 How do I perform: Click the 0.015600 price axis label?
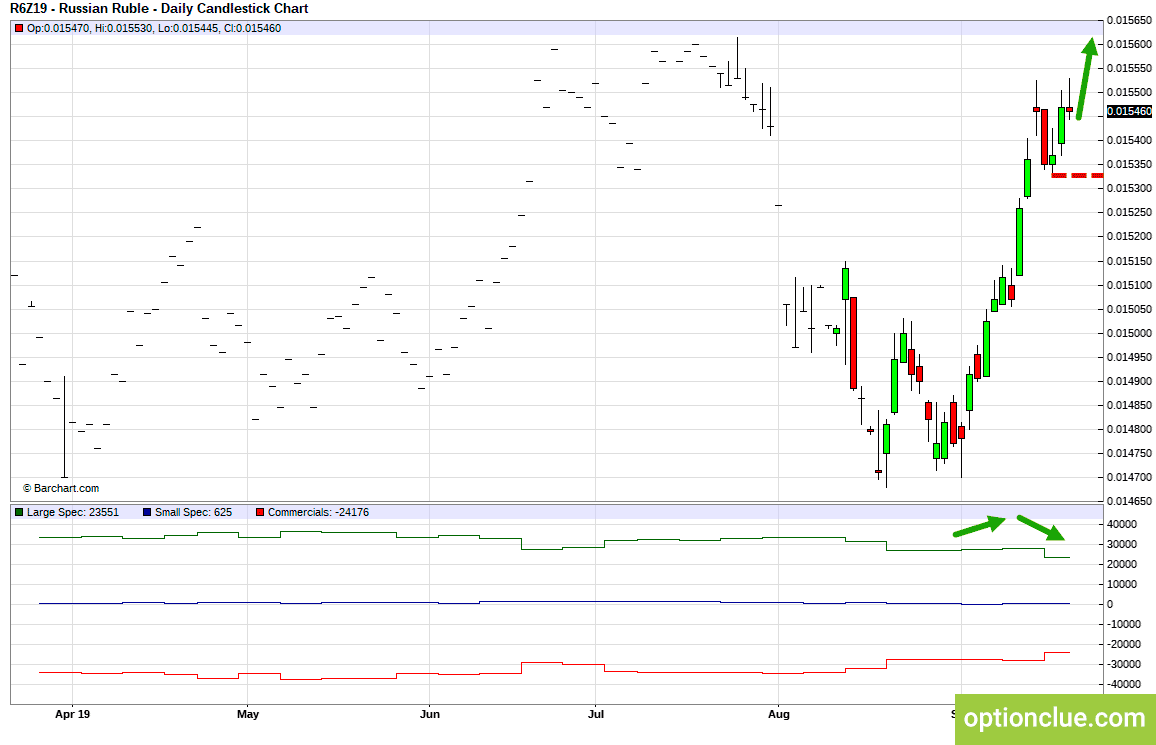click(x=1129, y=44)
